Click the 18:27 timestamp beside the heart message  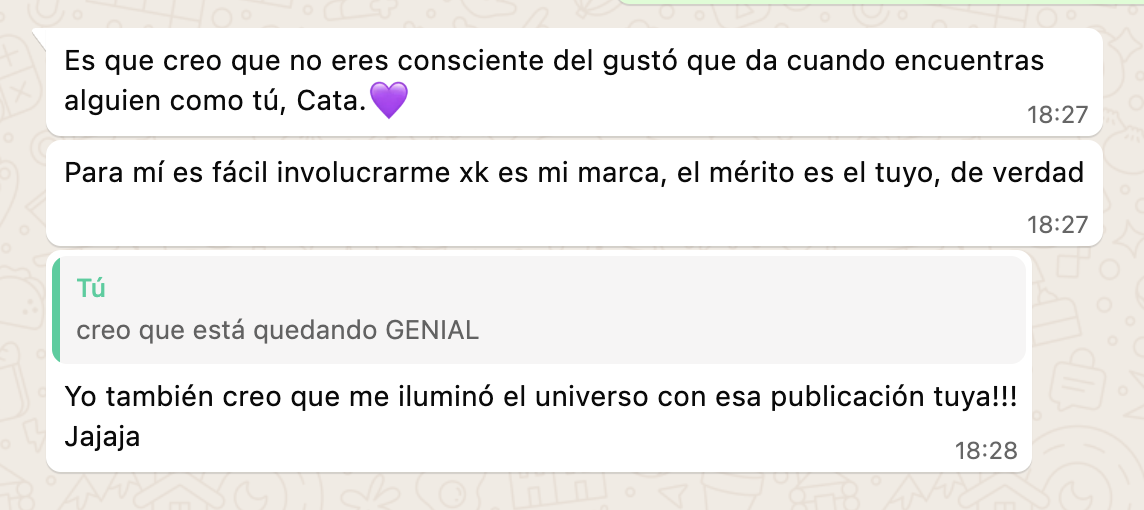(x=1057, y=115)
